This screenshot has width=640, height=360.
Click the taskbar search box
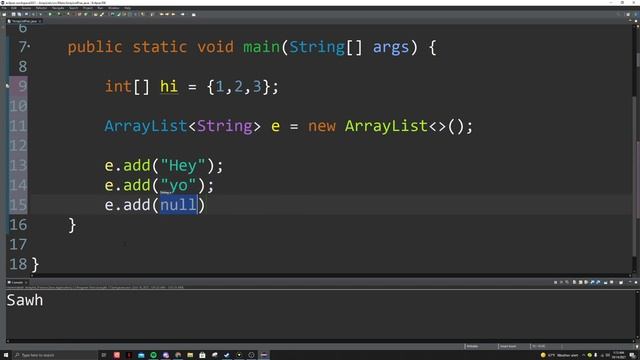pos(56,355)
